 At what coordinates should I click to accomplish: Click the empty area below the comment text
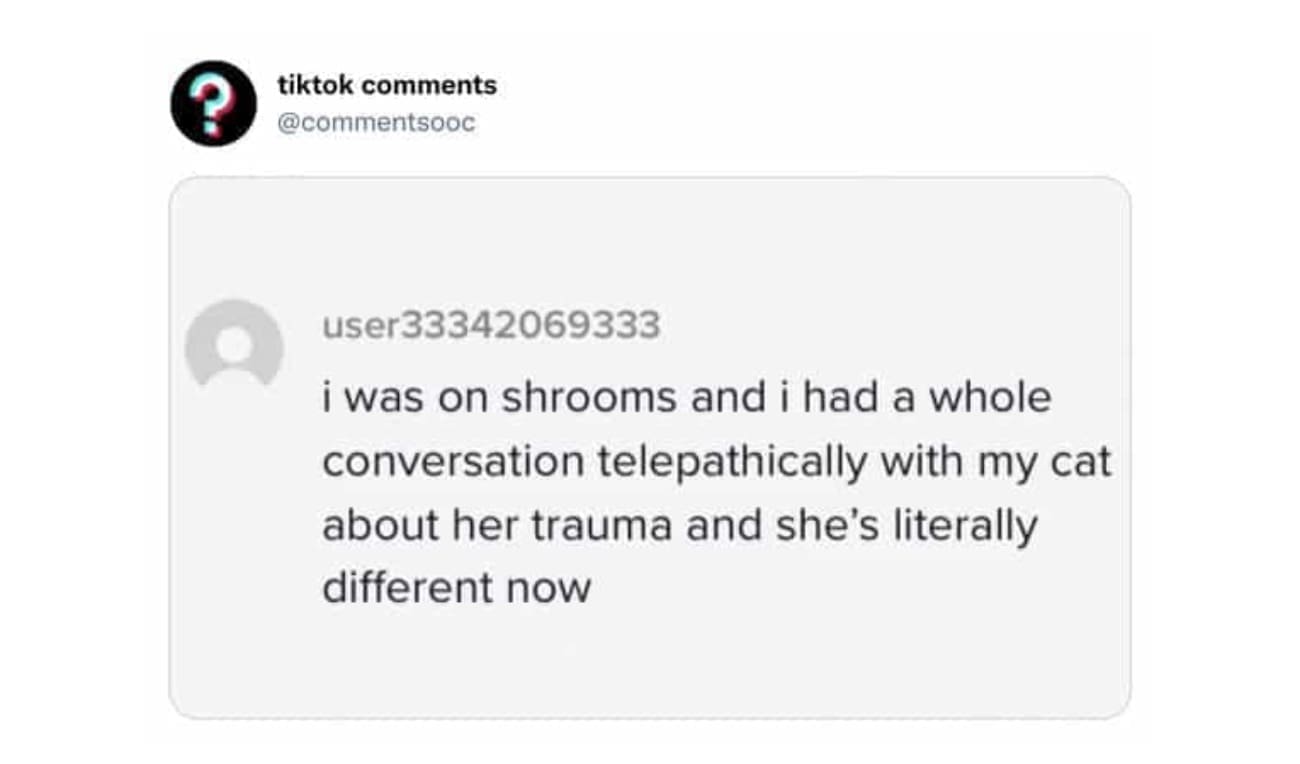tap(650, 665)
